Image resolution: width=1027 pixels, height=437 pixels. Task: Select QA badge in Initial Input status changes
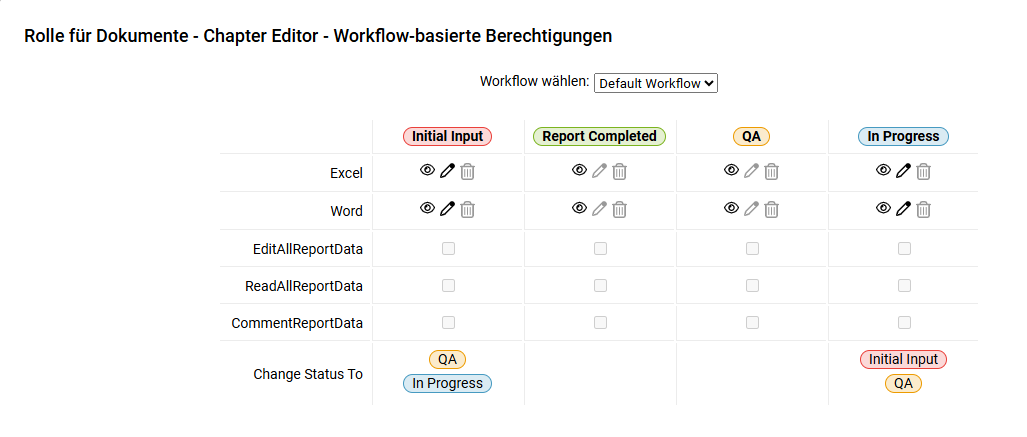pyautogui.click(x=447, y=359)
